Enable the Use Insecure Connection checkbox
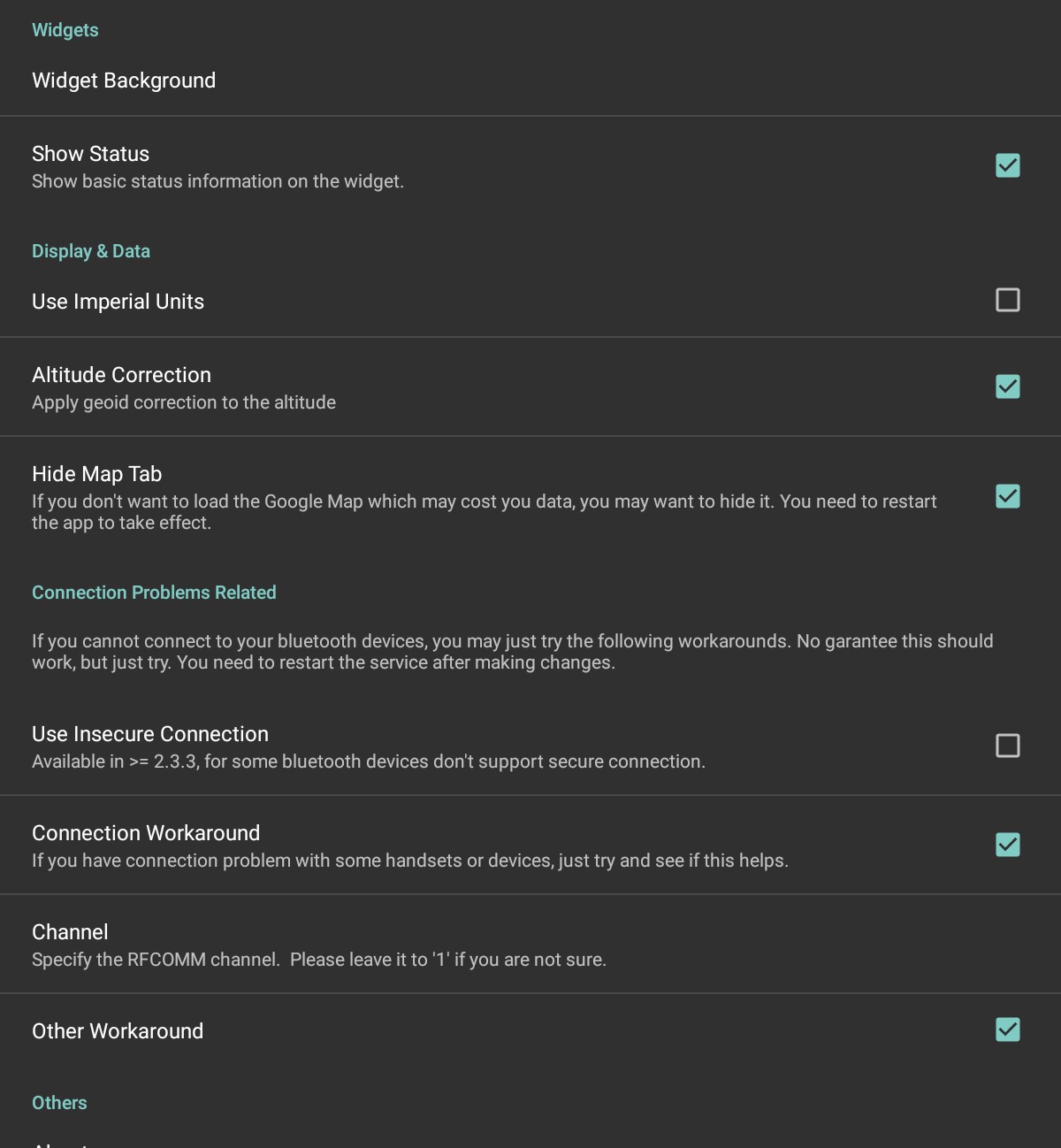 coord(1007,746)
